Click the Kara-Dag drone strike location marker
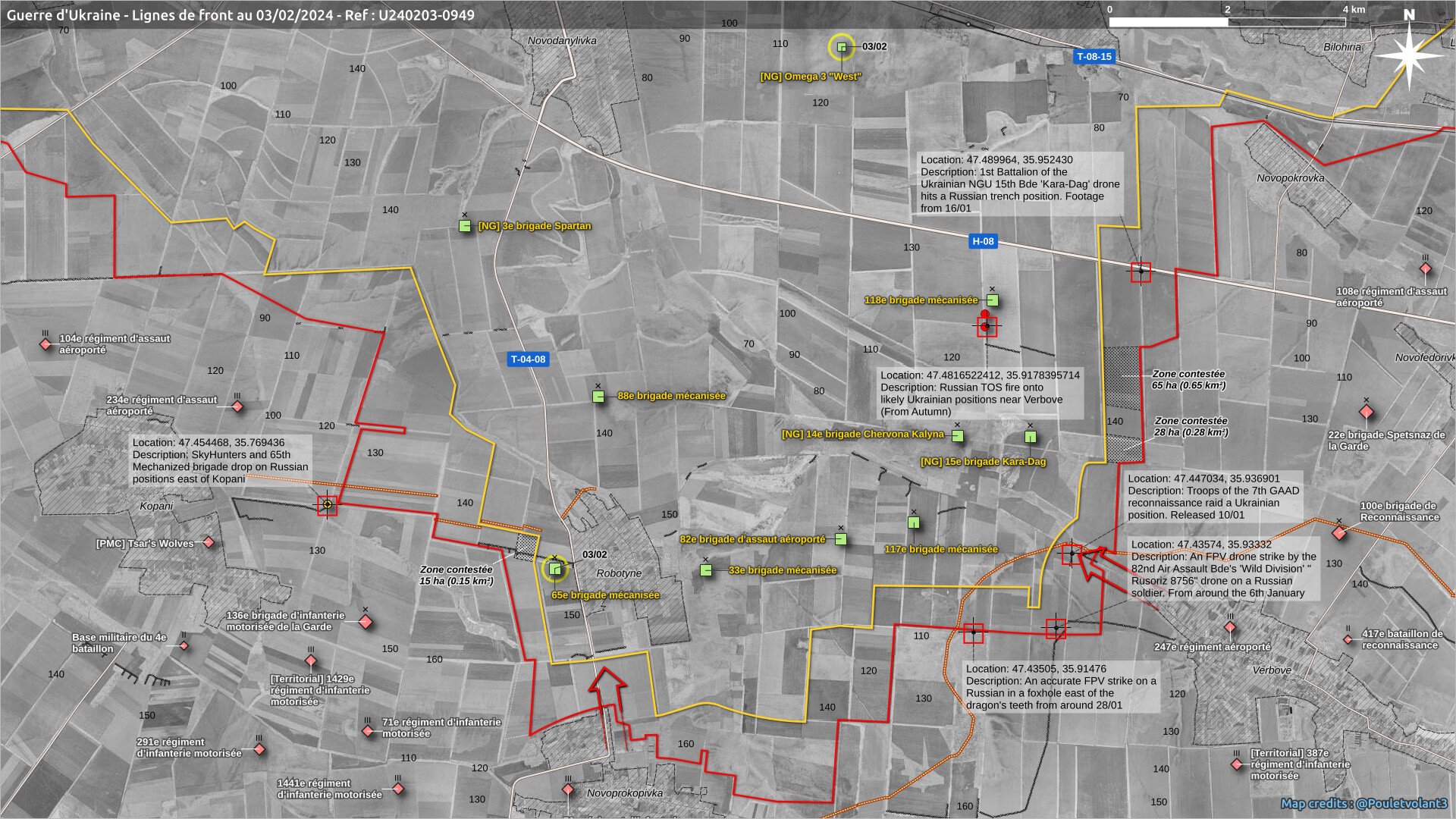 1141,271
